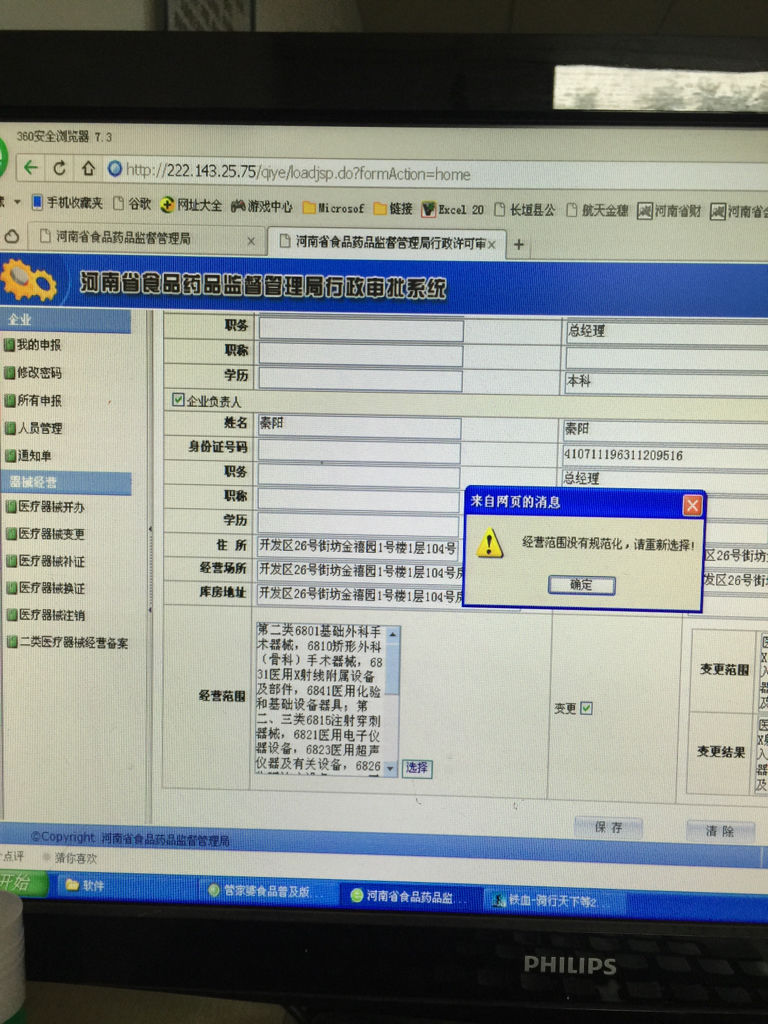Image resolution: width=768 pixels, height=1024 pixels.
Task: Click scroll-down arrow in 经营范围 box
Action: click(391, 769)
